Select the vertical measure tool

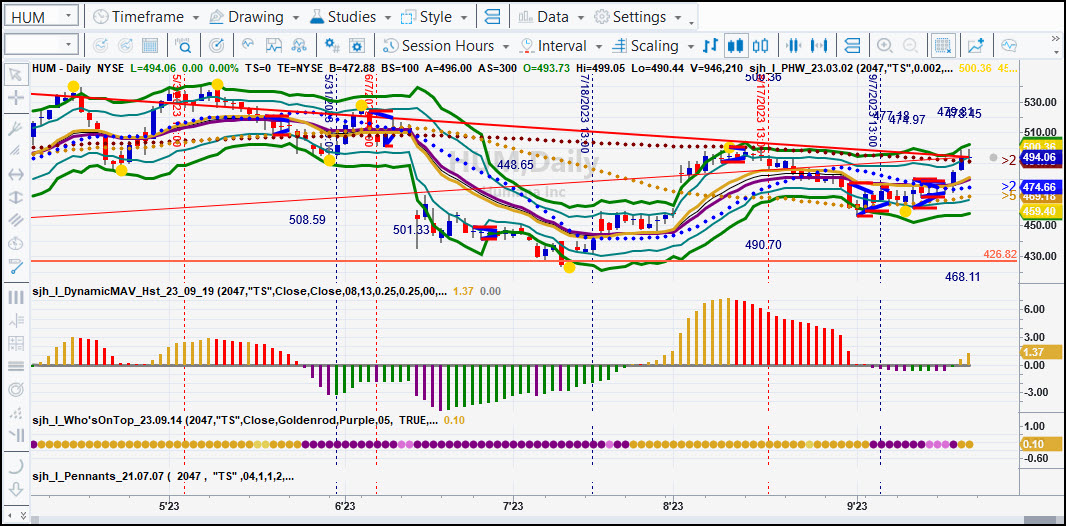click(x=15, y=198)
